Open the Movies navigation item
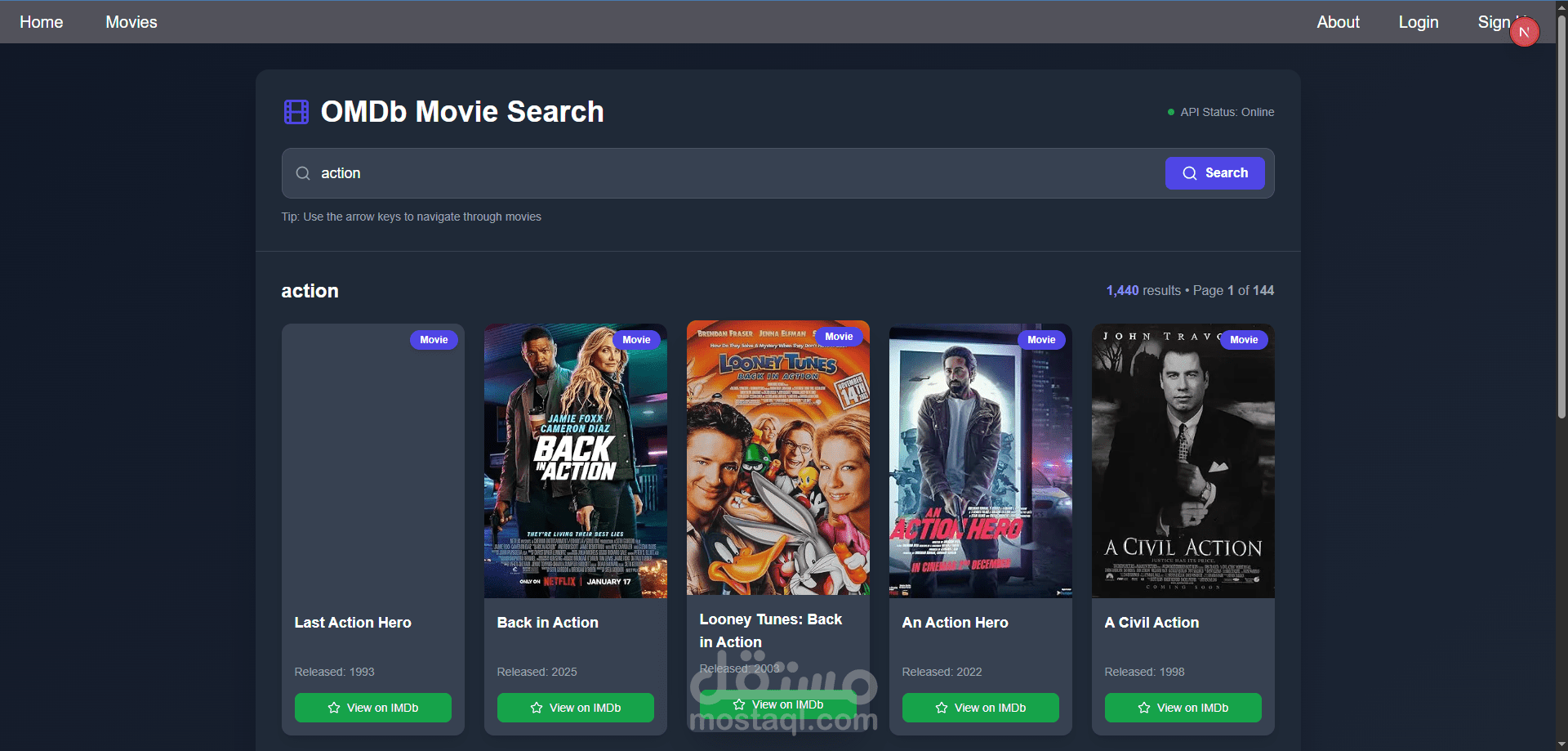Viewport: 1568px width, 751px height. pyautogui.click(x=131, y=22)
